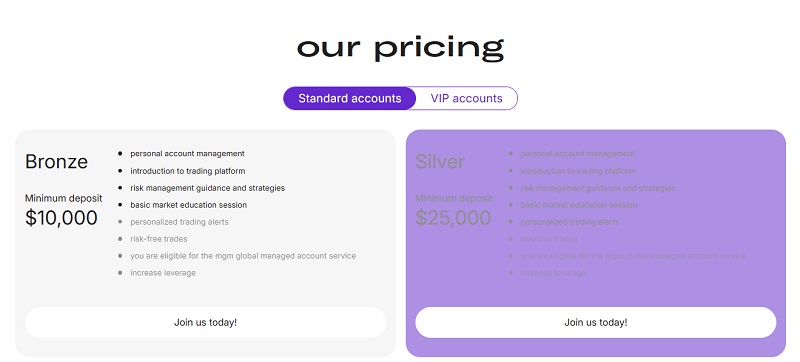This screenshot has height=362, width=800.
Task: Click Bronze risk management guidance and strategies
Action: (x=208, y=188)
